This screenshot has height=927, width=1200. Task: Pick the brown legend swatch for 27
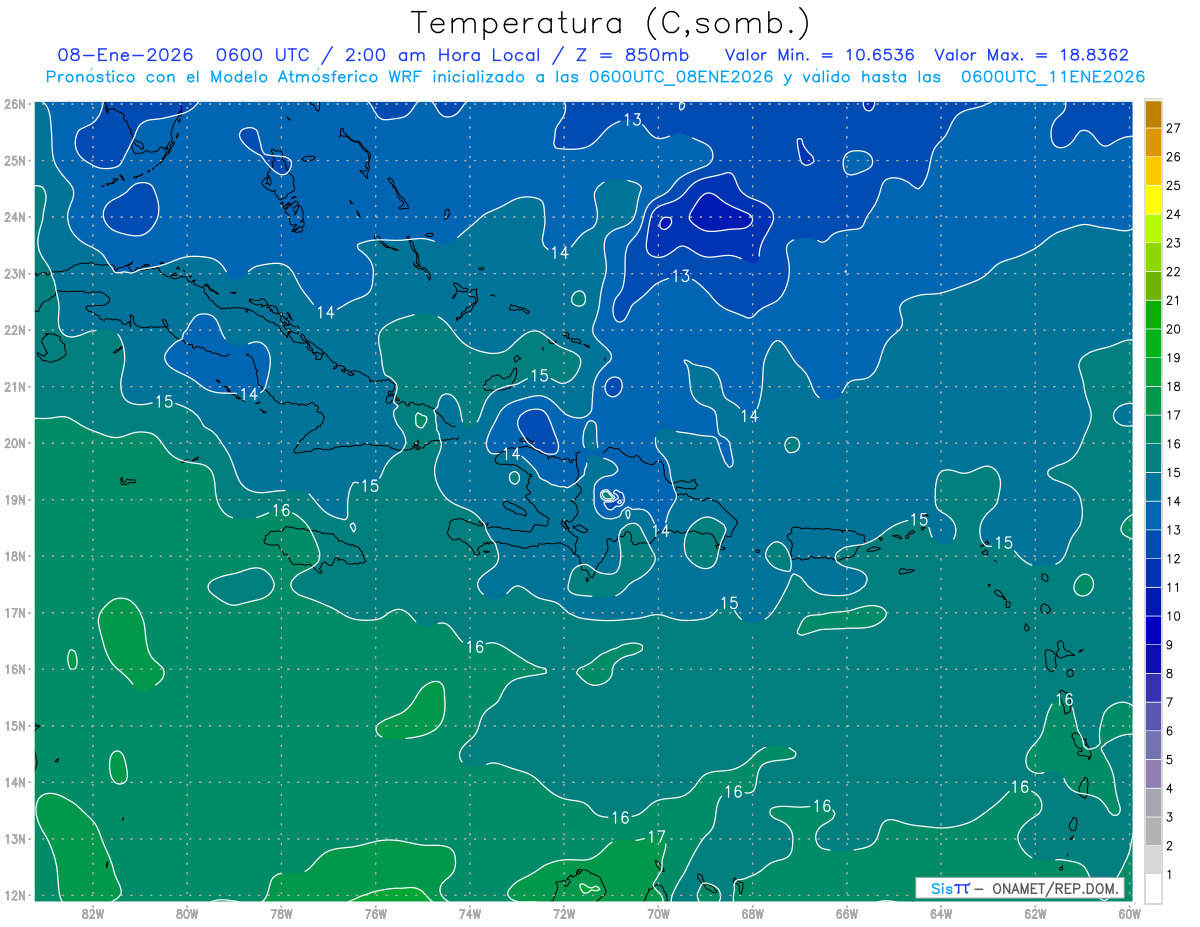click(x=1153, y=114)
